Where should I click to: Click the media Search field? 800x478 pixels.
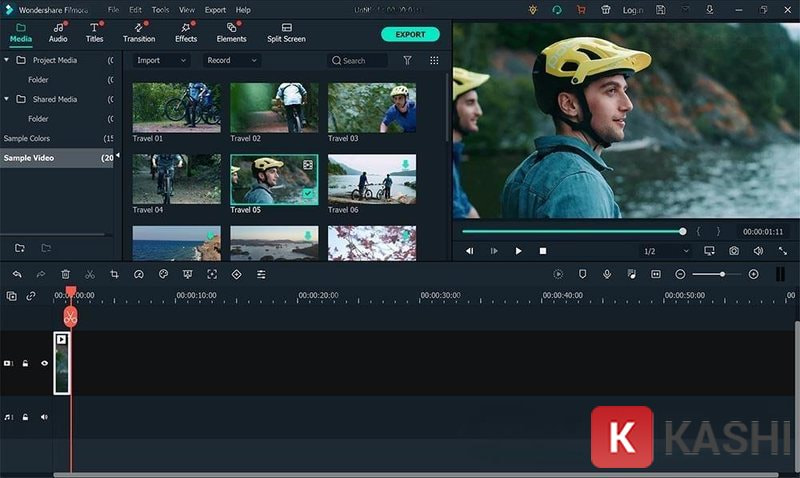(x=357, y=60)
